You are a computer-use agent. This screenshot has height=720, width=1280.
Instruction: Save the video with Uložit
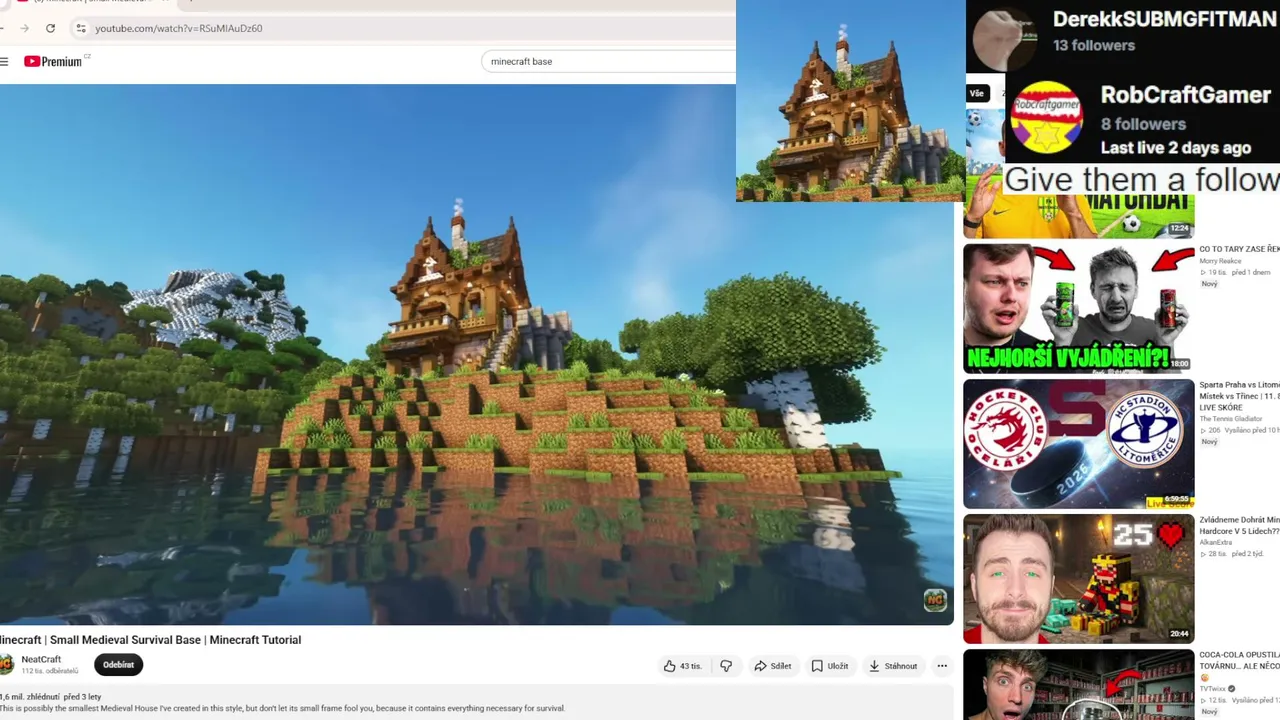(830, 666)
